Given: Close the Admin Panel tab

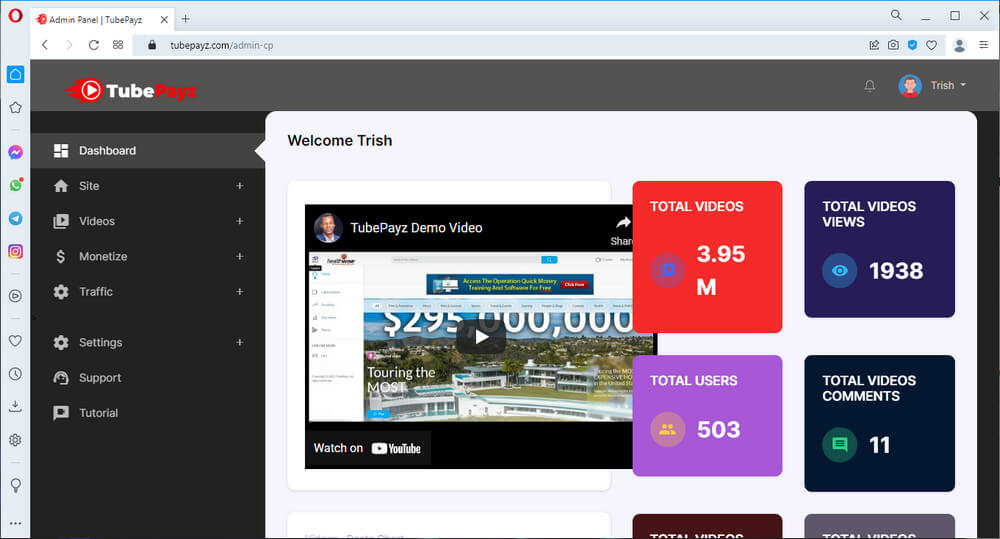Looking at the screenshot, I should click(x=164, y=19).
